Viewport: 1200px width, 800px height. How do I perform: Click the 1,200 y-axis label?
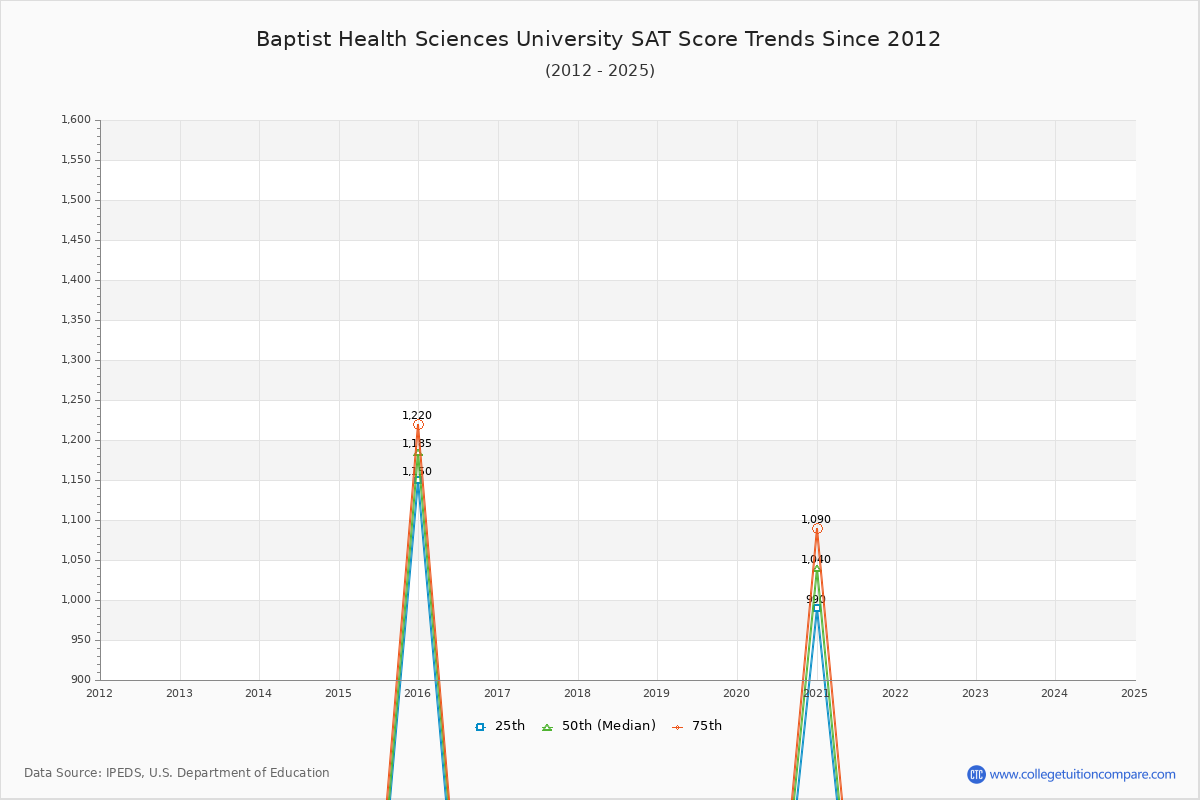(76, 440)
